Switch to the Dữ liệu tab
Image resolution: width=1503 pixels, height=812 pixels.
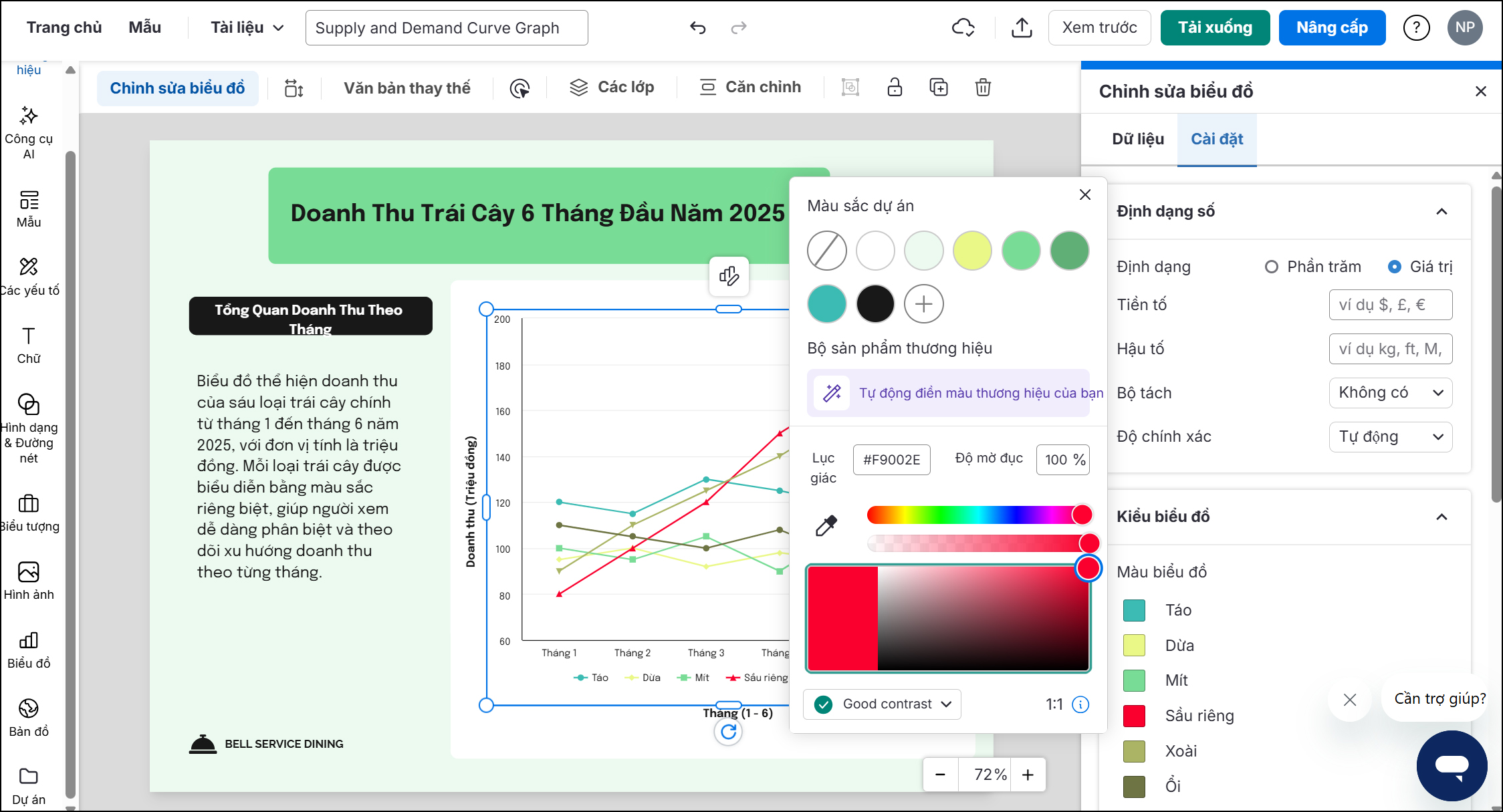click(x=1138, y=139)
